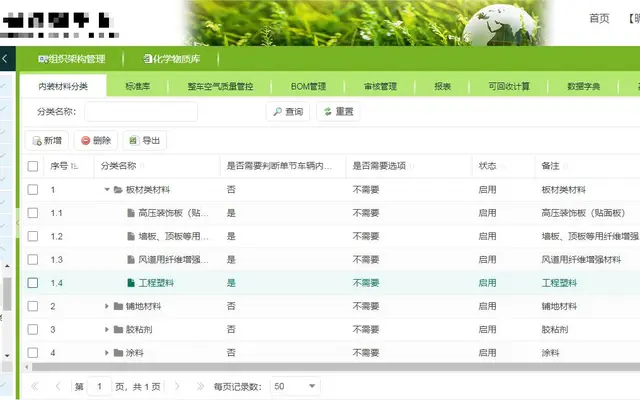
Task: Collapse the left sidebar arrow
Action: pyautogui.click(x=5, y=59)
